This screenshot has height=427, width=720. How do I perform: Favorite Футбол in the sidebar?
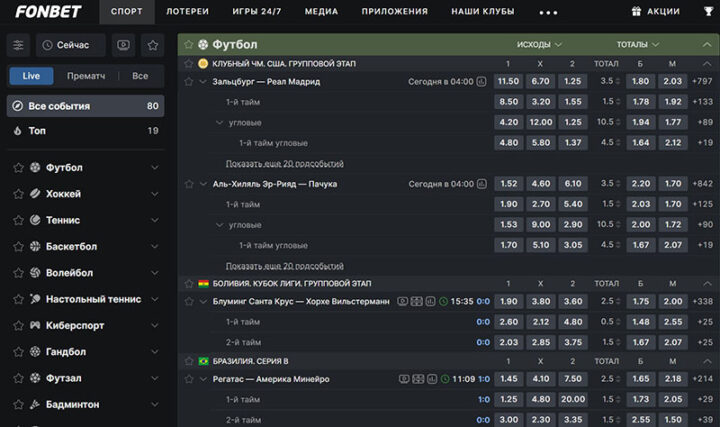point(18,168)
